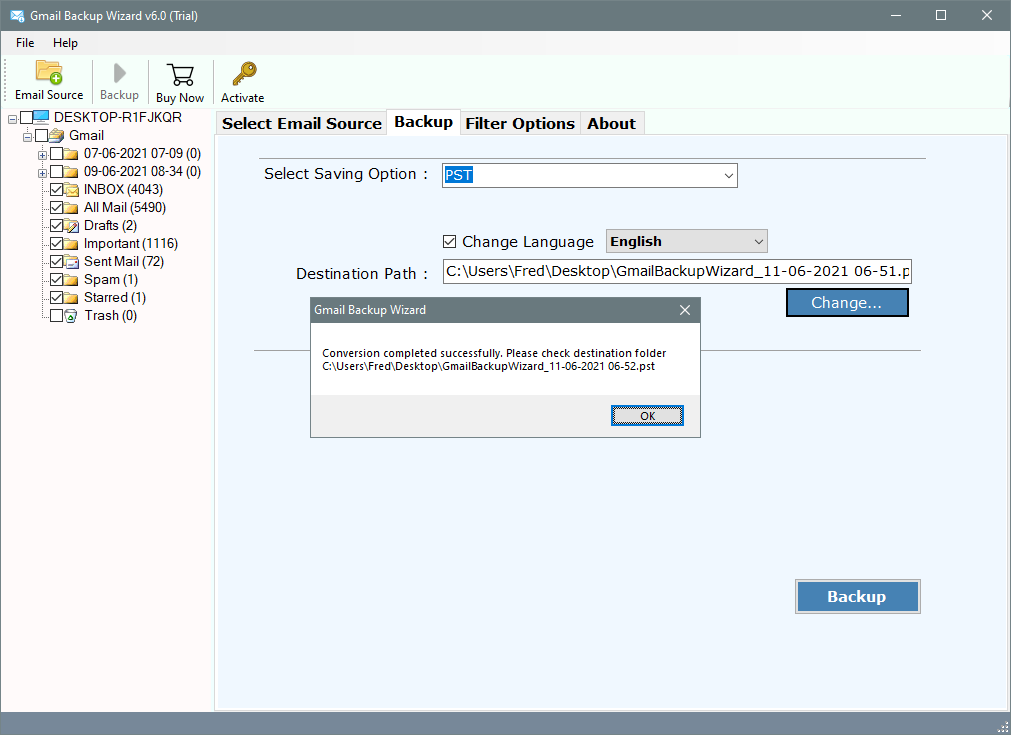
Task: Switch to the Backup tab
Action: pyautogui.click(x=424, y=122)
